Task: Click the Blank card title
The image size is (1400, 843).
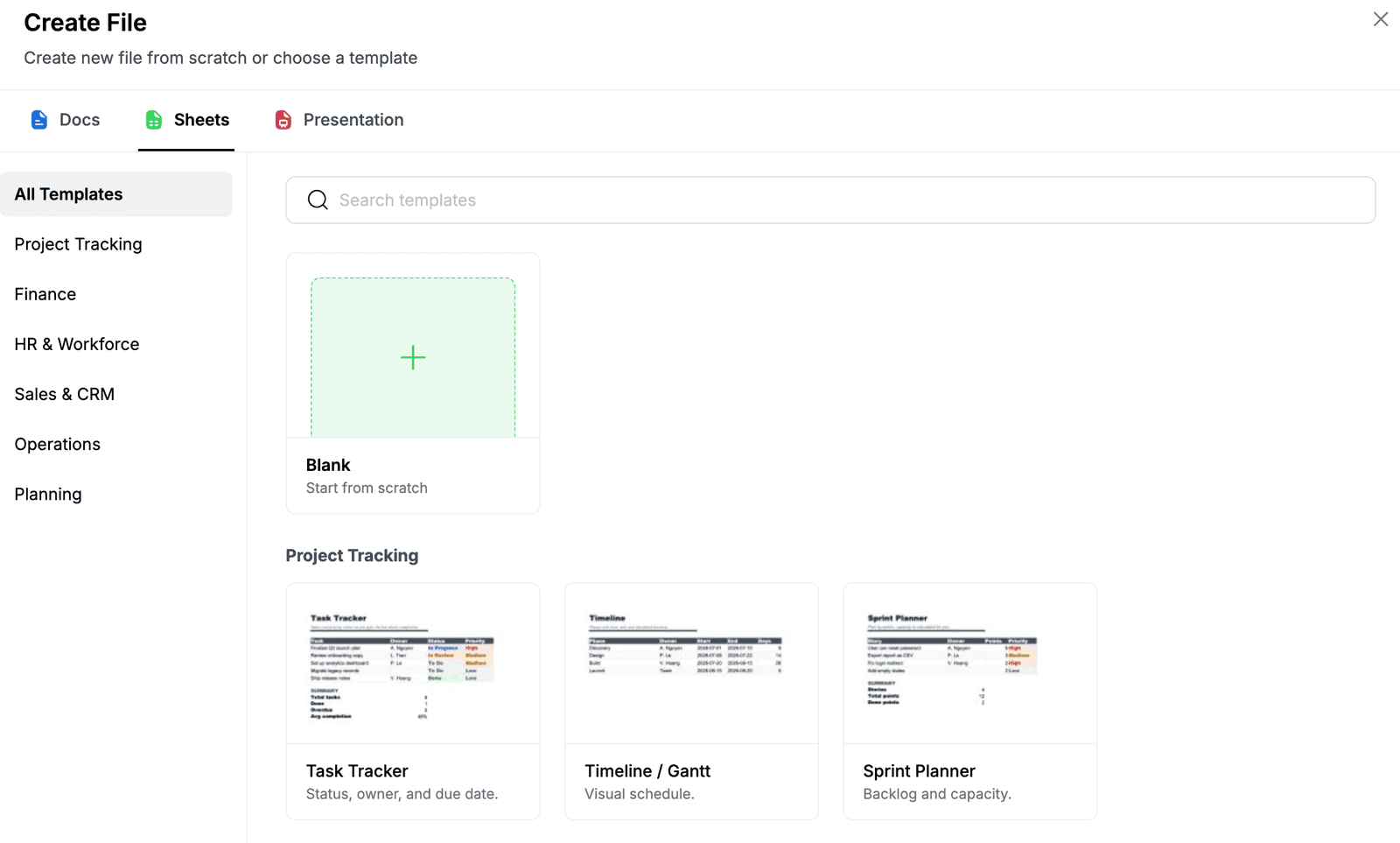Action: 328,465
